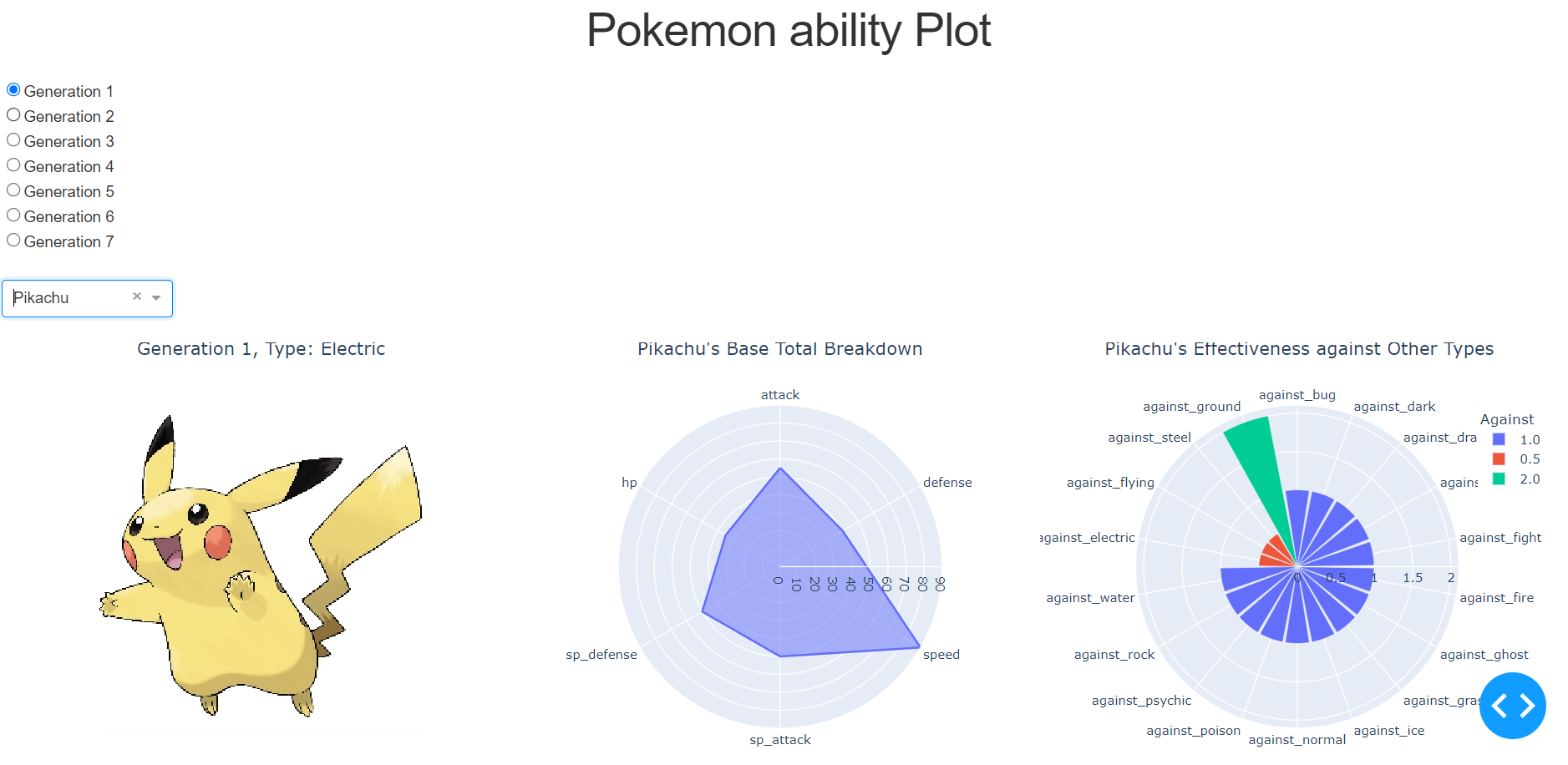Select the Generation 7 radio button
This screenshot has height=765, width=1568.
(13, 240)
